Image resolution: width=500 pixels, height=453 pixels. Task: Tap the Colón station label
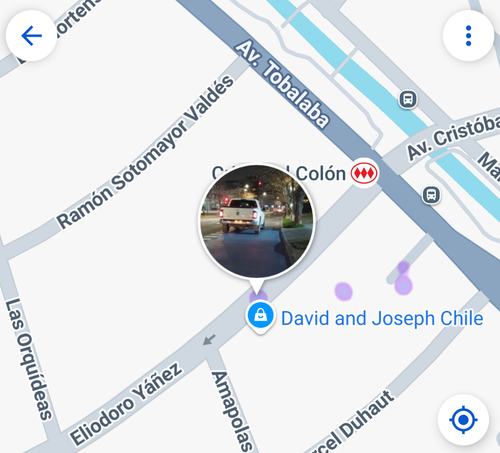321,174
